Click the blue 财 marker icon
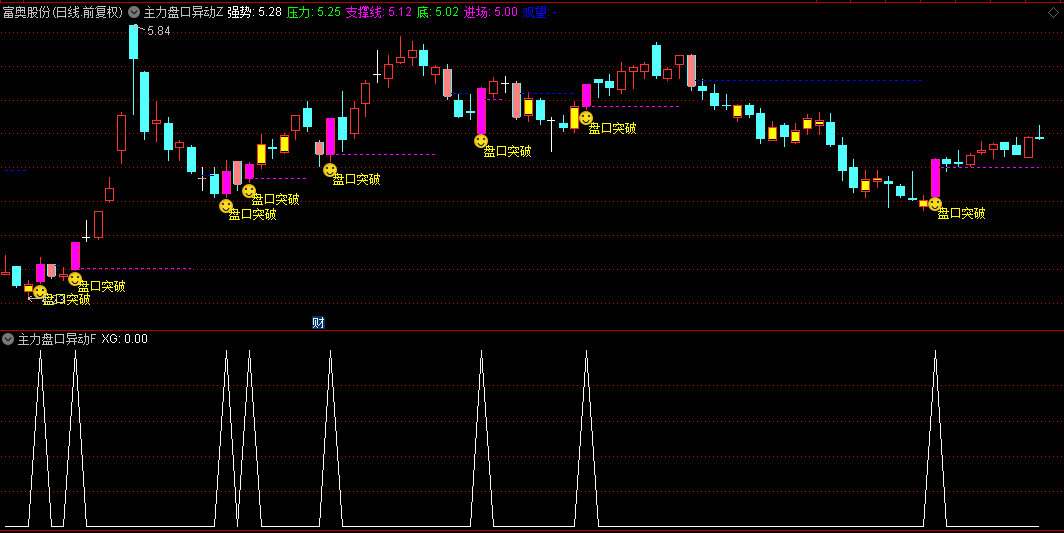The width and height of the screenshot is (1064, 533). point(318,322)
